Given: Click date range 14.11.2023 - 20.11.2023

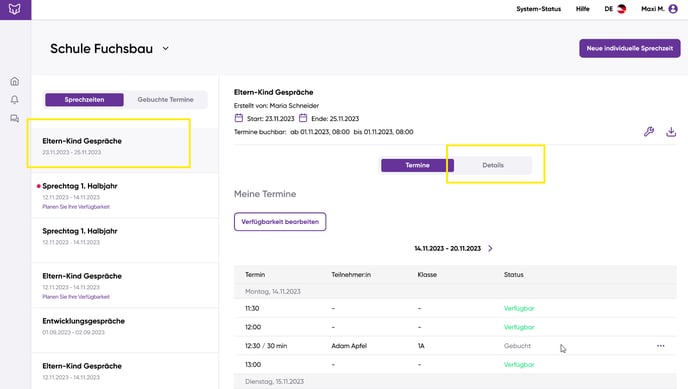Looking at the screenshot, I should tap(447, 248).
